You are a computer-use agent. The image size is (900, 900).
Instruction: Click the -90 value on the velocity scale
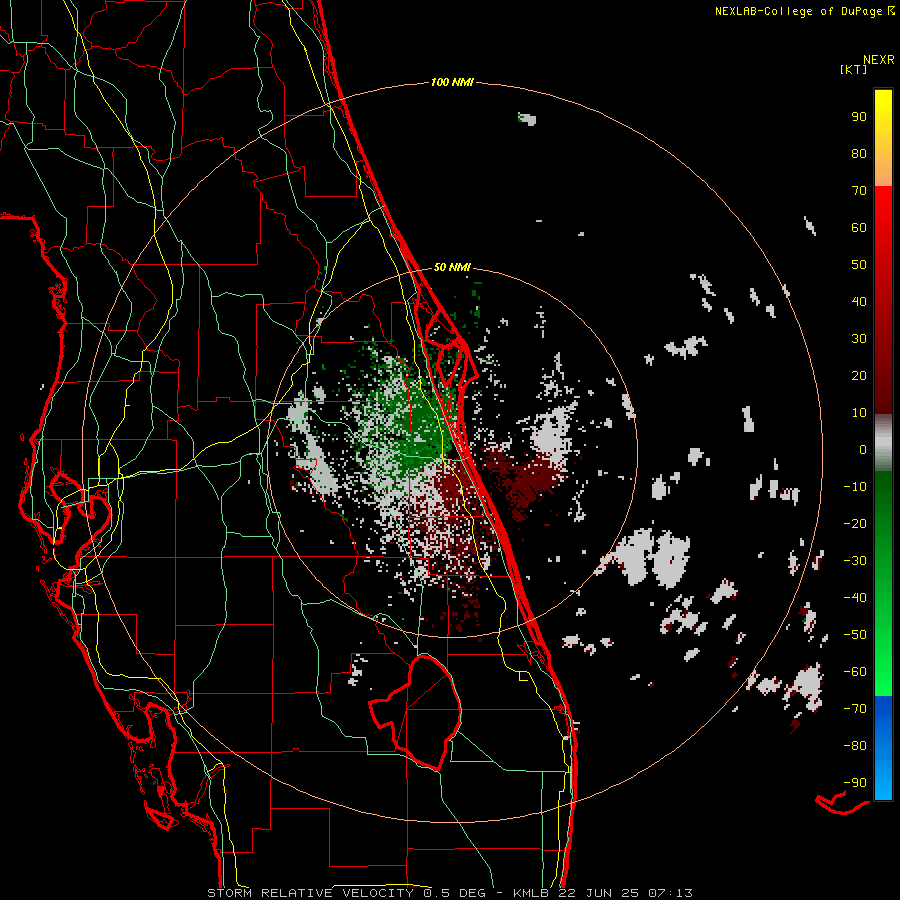[x=855, y=783]
